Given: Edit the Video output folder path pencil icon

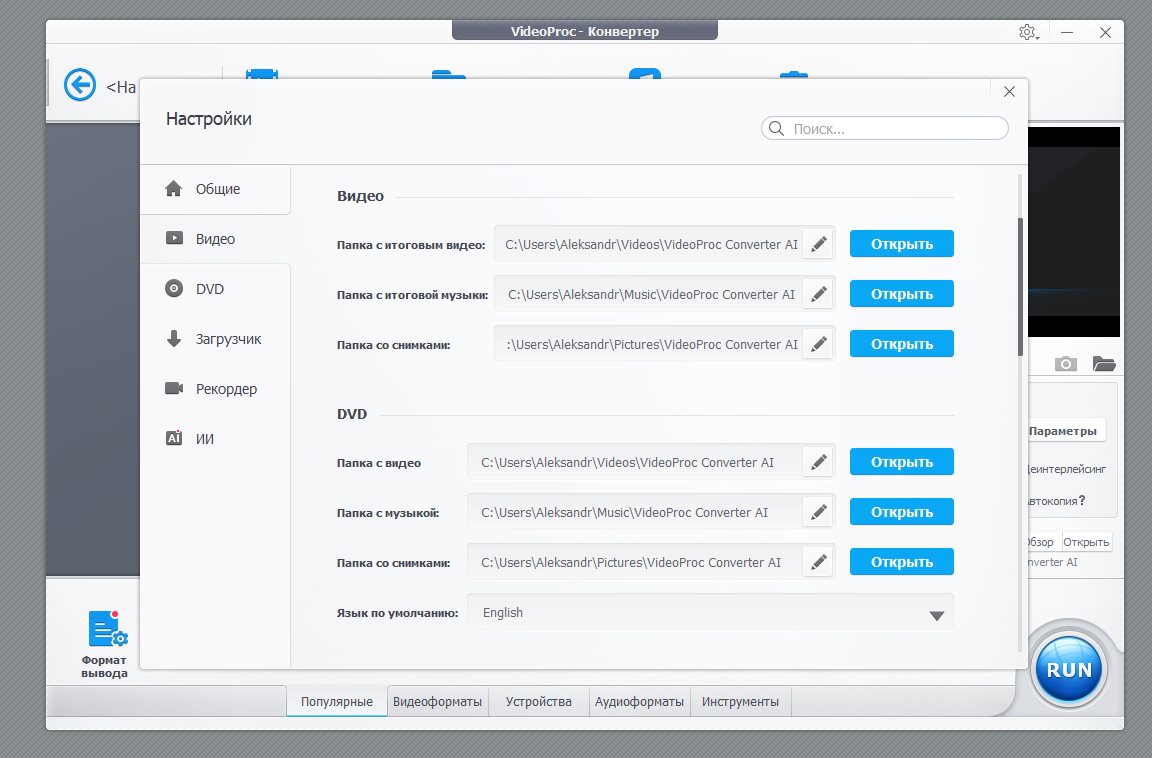Looking at the screenshot, I should [819, 244].
